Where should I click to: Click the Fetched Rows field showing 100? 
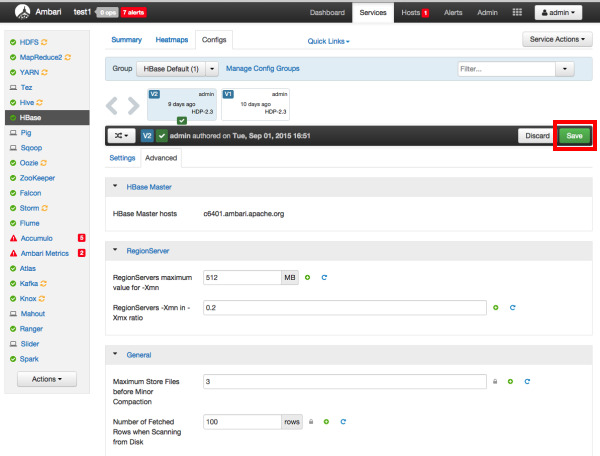point(242,422)
